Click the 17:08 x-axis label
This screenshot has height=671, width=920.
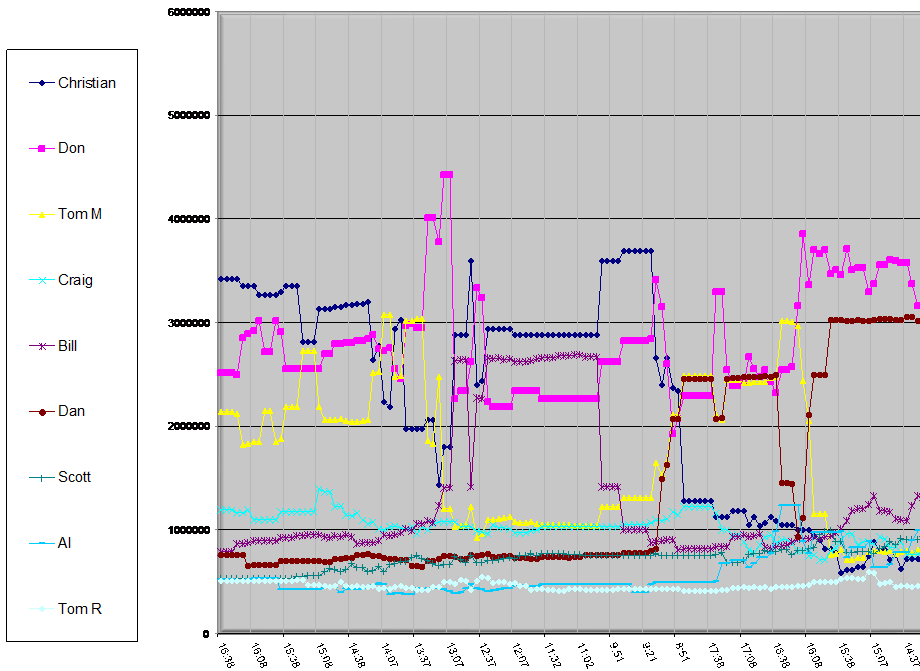749,655
